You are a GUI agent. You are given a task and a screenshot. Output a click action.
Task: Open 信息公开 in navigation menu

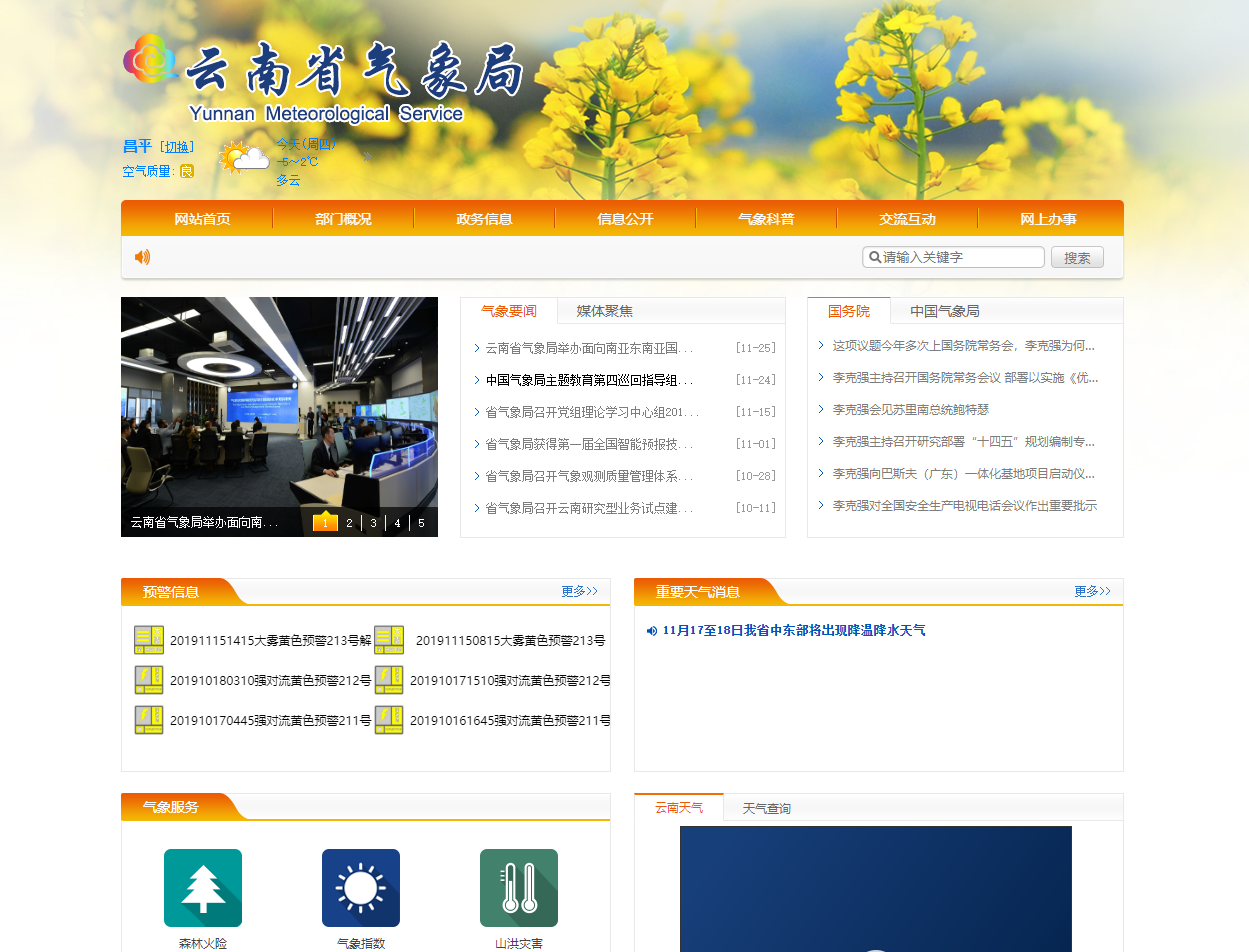[625, 219]
